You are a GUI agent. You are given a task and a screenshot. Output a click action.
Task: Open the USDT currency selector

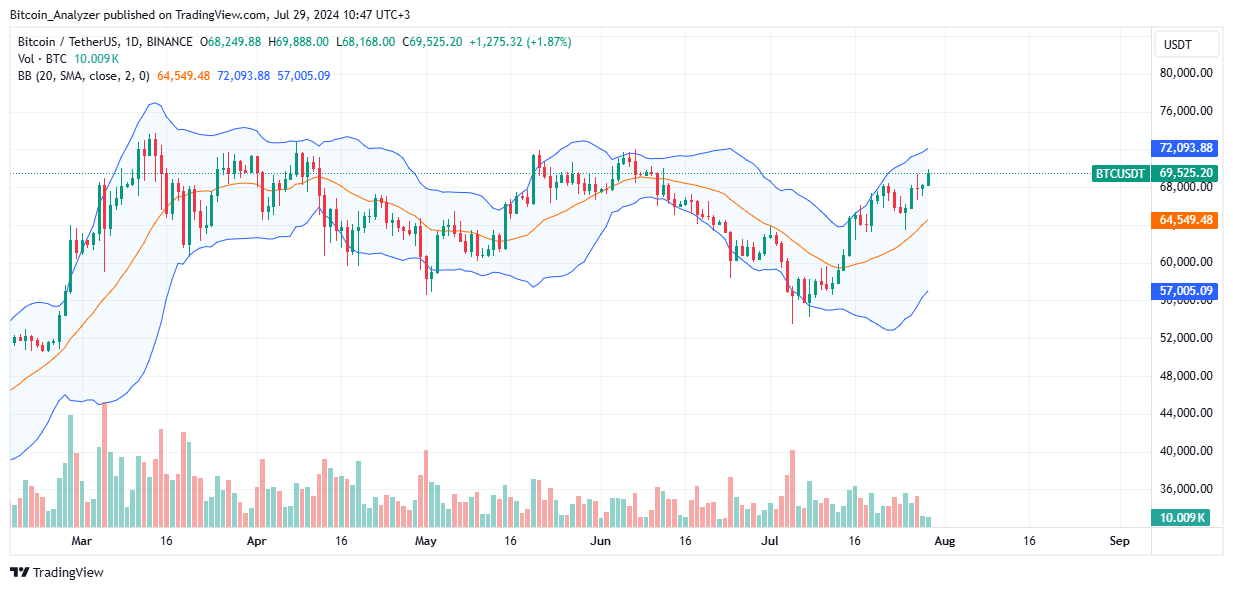pos(1185,44)
